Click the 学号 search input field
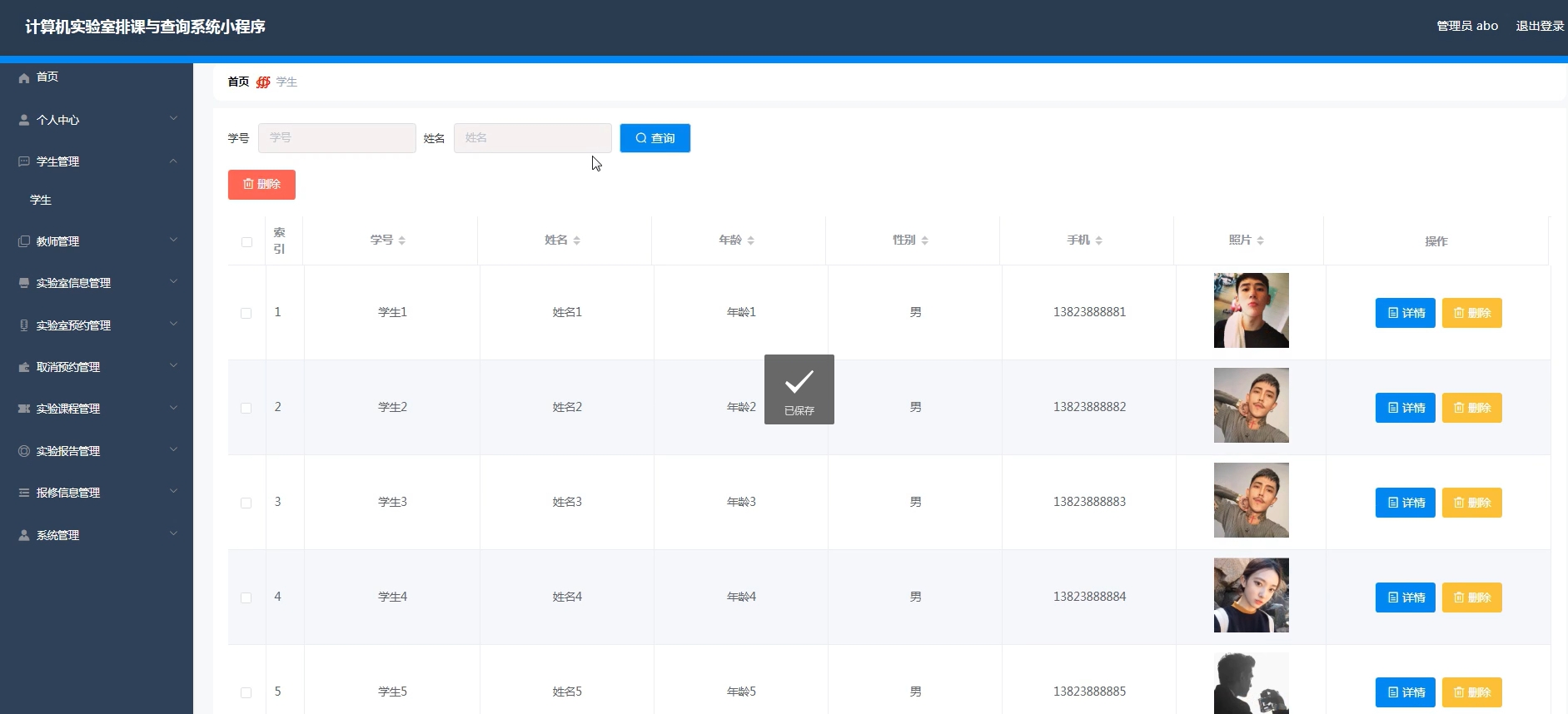This screenshot has width=1568, height=714. pos(336,138)
